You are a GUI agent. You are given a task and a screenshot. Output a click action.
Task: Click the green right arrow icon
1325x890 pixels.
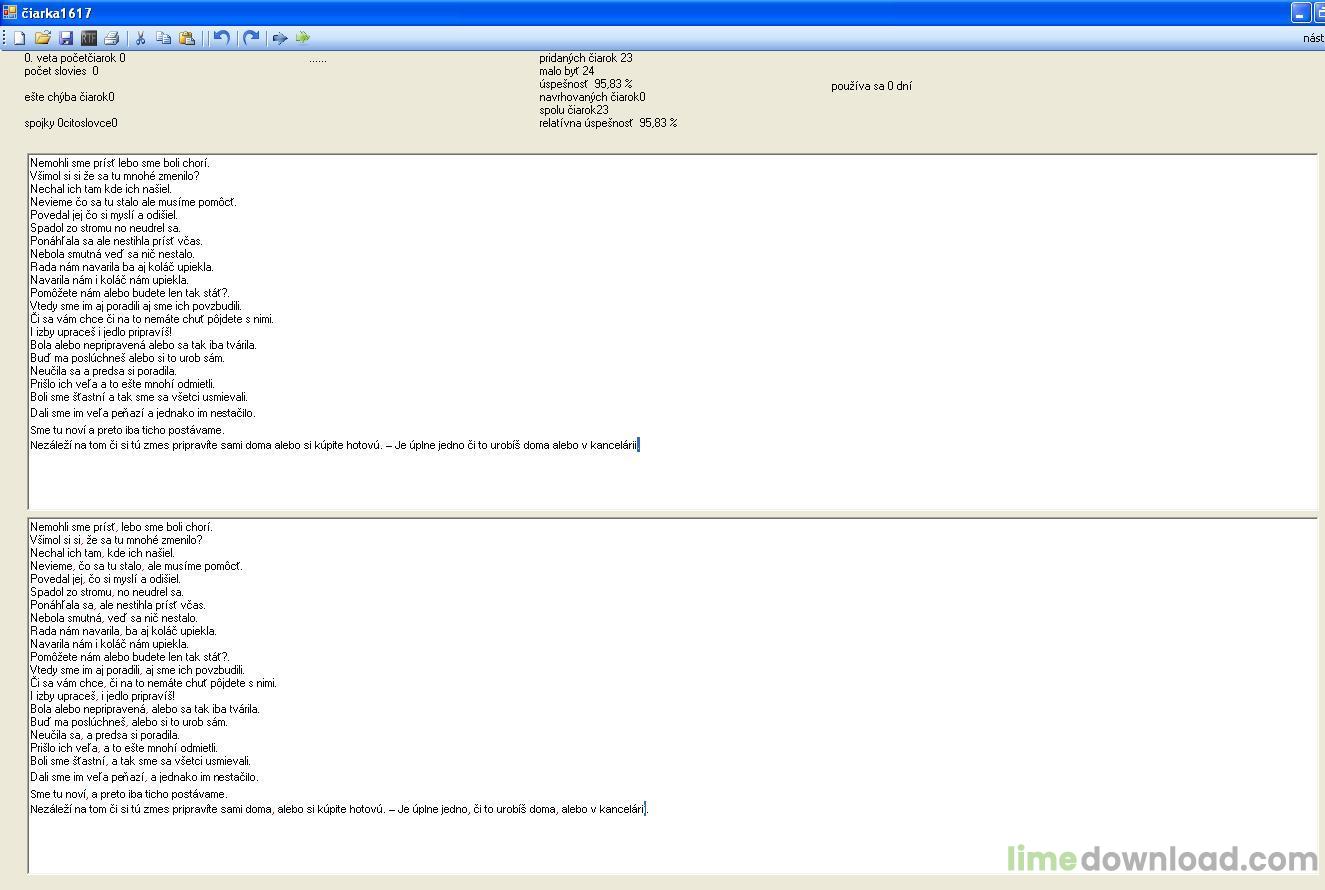303,38
